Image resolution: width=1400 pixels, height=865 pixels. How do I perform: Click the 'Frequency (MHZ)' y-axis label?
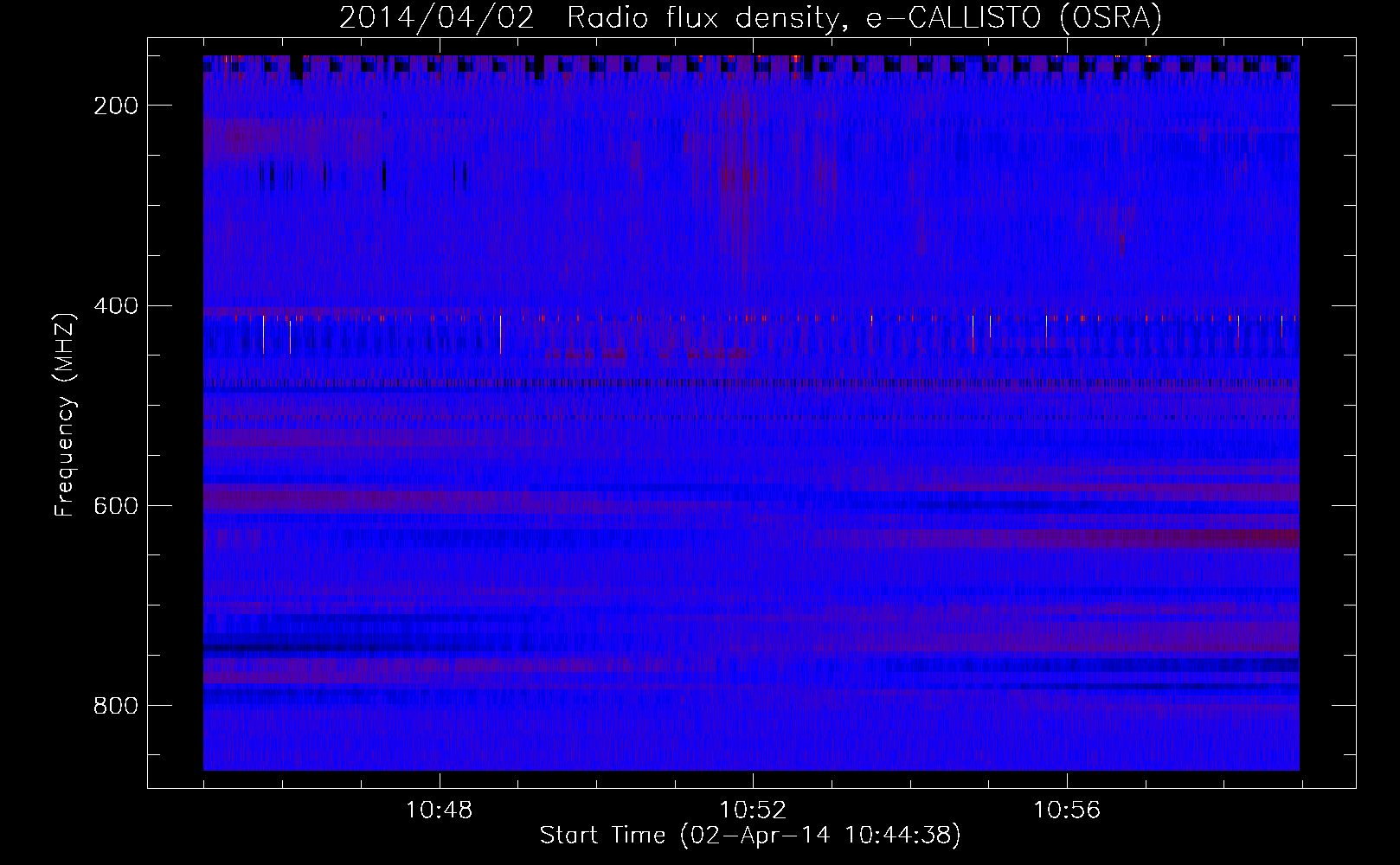[x=65, y=414]
